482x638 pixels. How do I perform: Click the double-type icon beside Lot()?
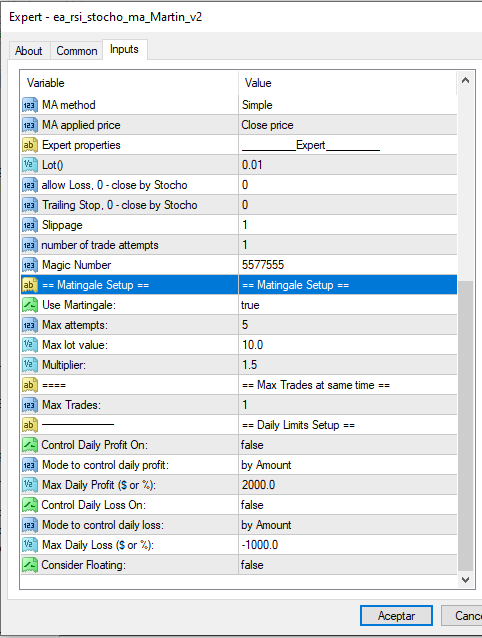(30, 165)
